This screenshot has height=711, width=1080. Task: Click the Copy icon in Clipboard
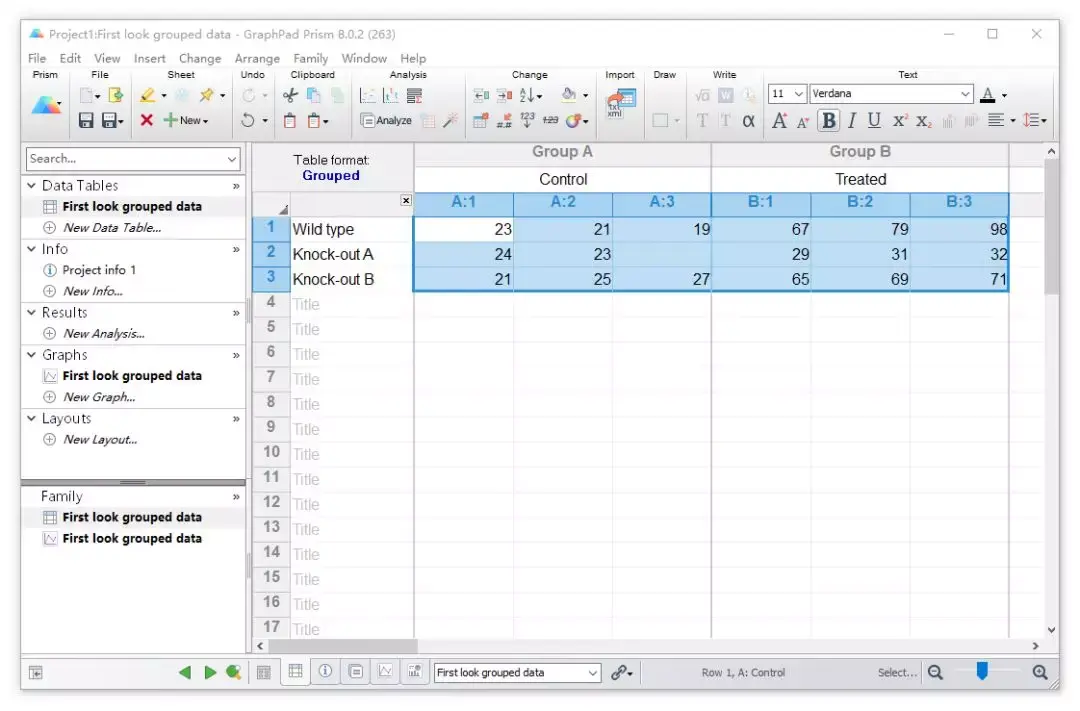313,95
